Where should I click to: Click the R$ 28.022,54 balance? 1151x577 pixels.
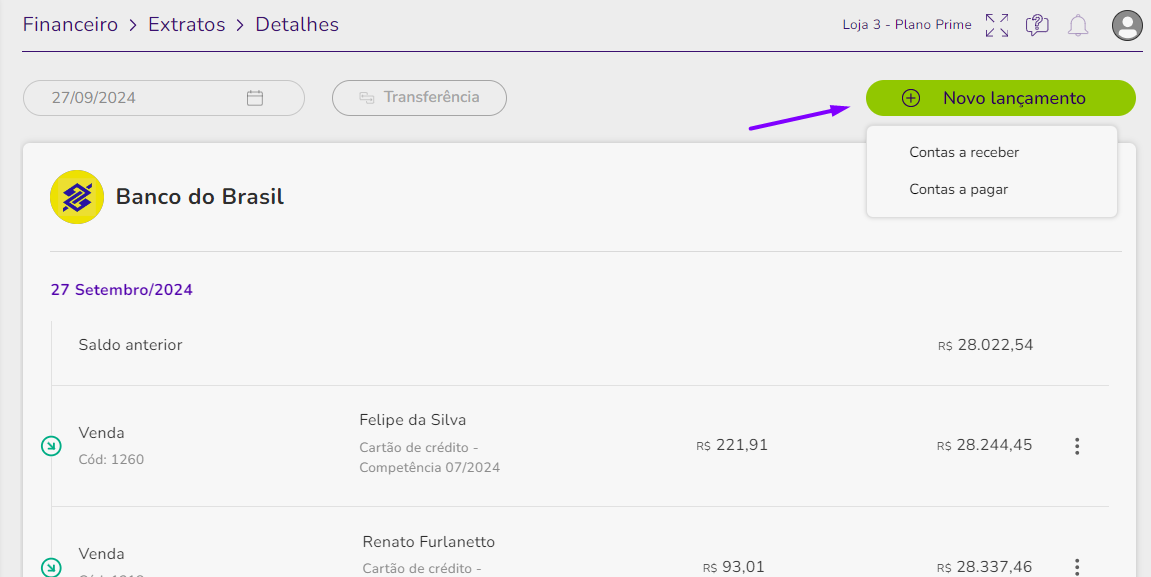click(985, 344)
